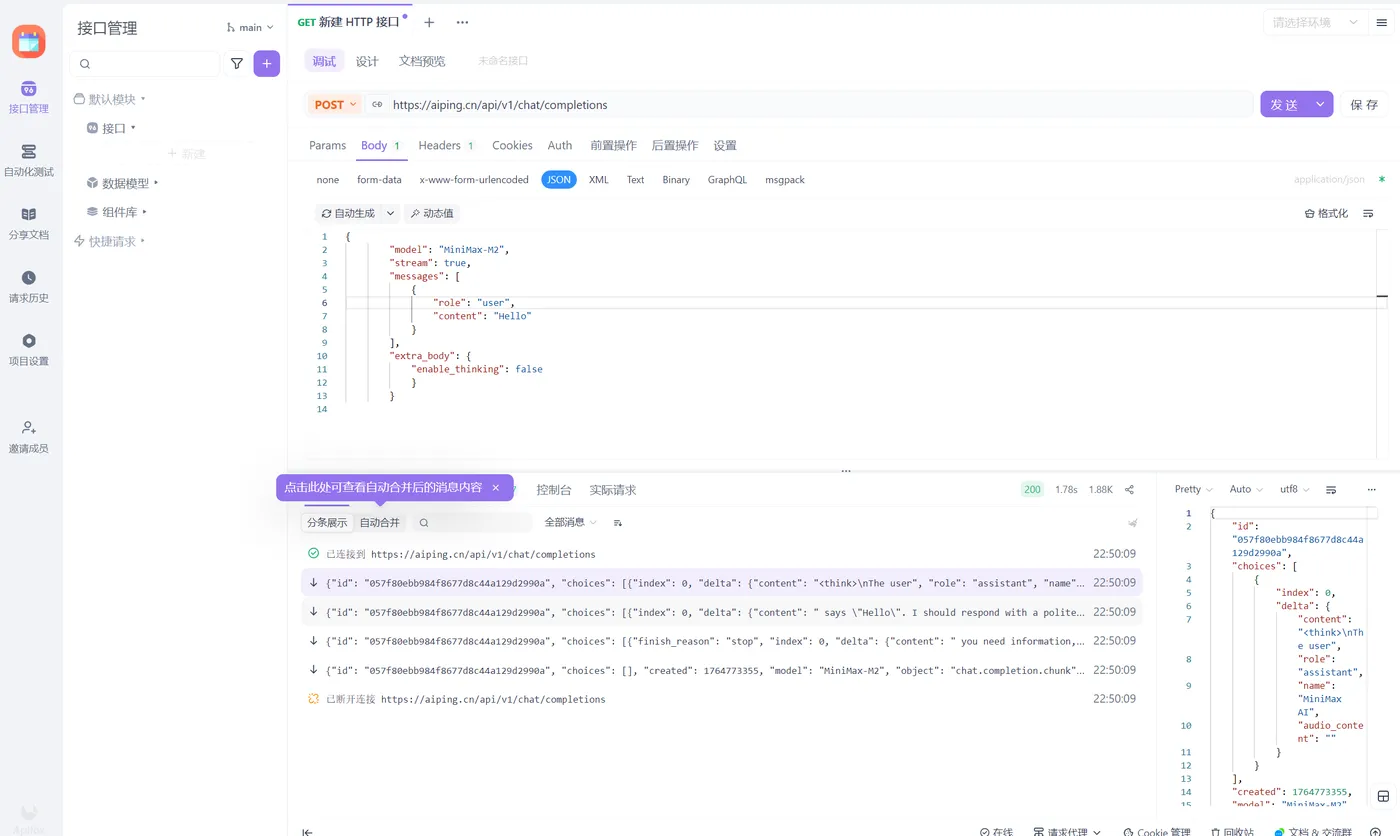This screenshot has width=1400, height=836.
Task: Click the 动态值 button
Action: (432, 213)
